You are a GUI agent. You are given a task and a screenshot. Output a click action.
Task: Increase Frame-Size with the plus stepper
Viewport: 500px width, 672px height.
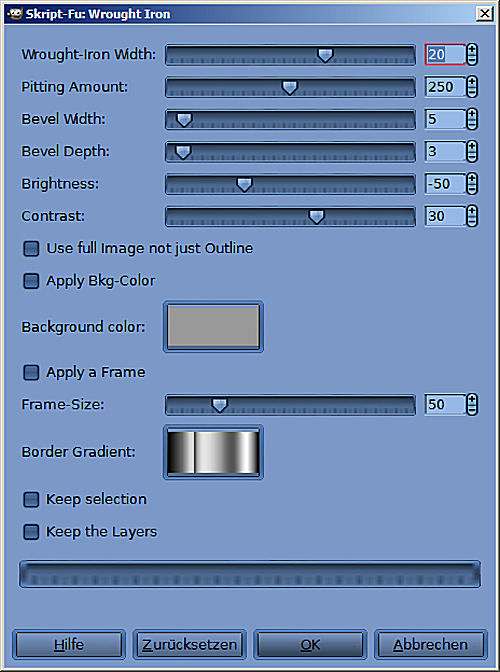tap(472, 399)
